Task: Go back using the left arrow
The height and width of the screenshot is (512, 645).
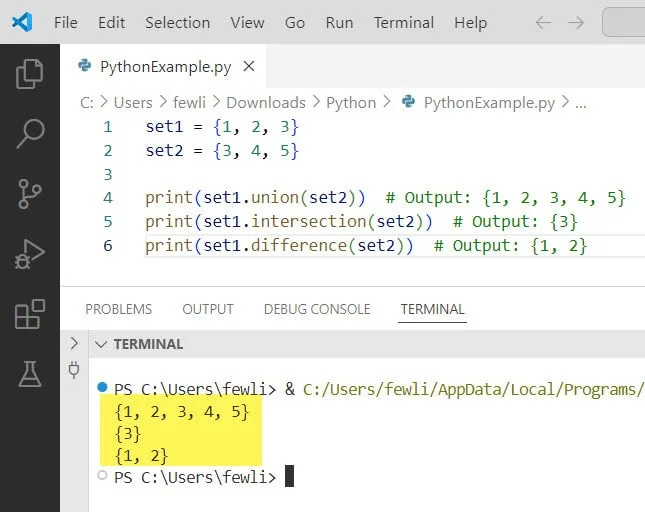Action: tap(543, 23)
